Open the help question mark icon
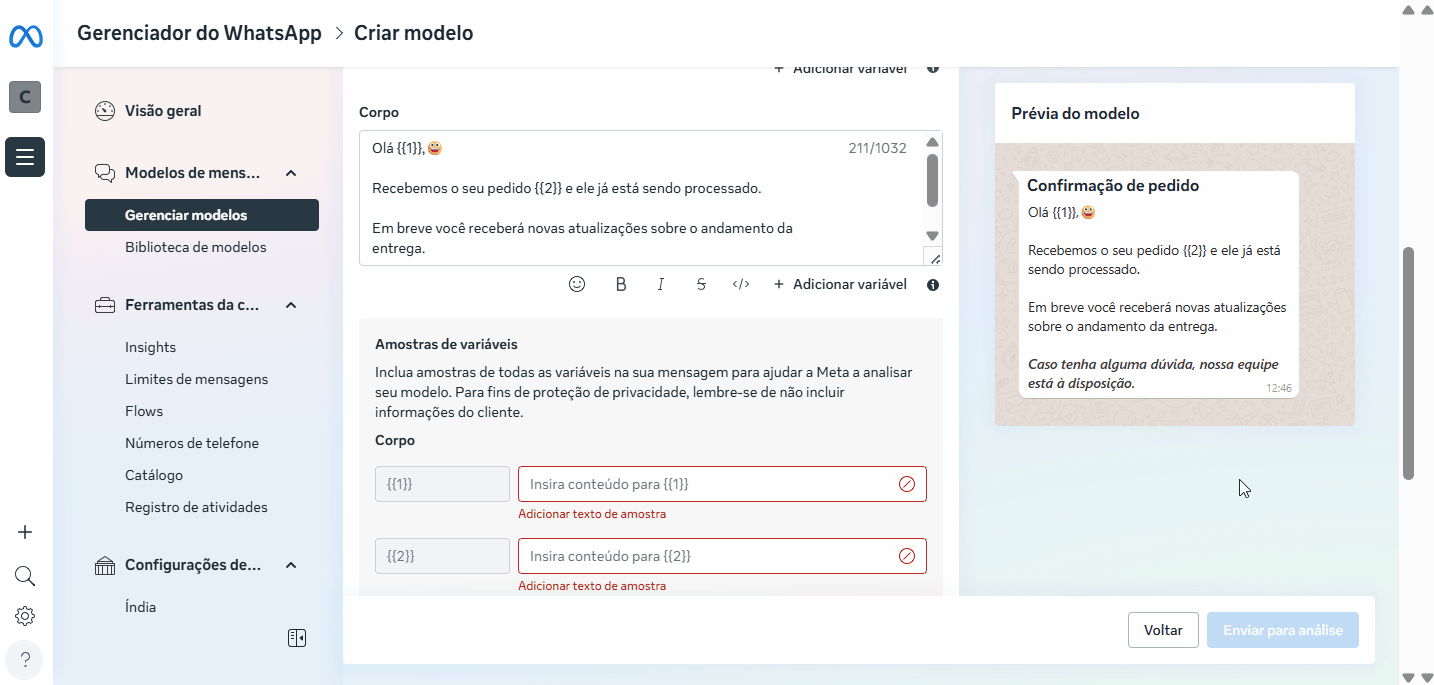This screenshot has width=1434, height=685. [x=25, y=660]
